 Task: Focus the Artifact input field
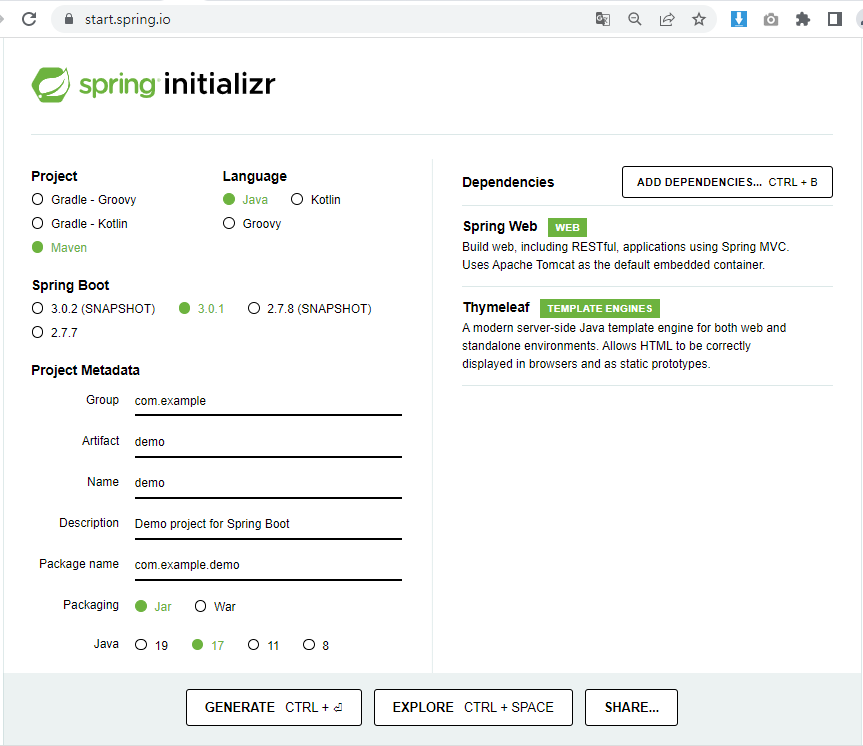268,442
